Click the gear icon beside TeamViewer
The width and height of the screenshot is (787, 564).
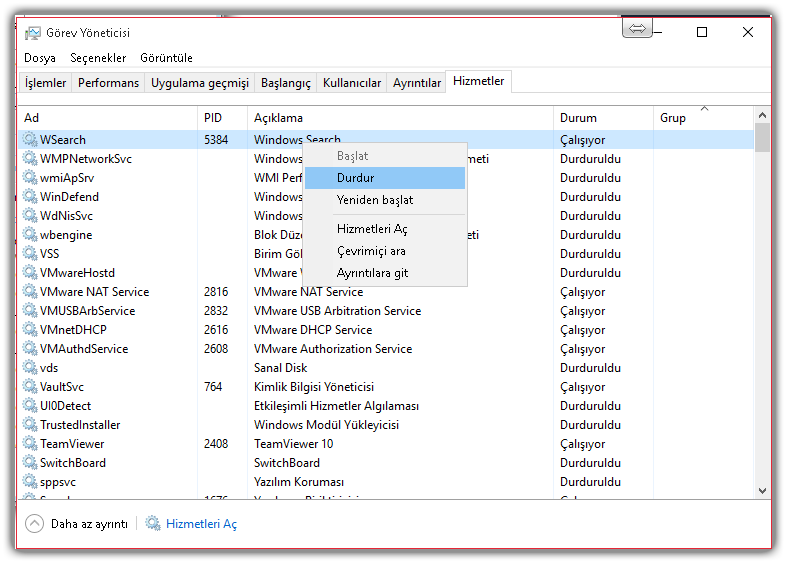coord(30,444)
